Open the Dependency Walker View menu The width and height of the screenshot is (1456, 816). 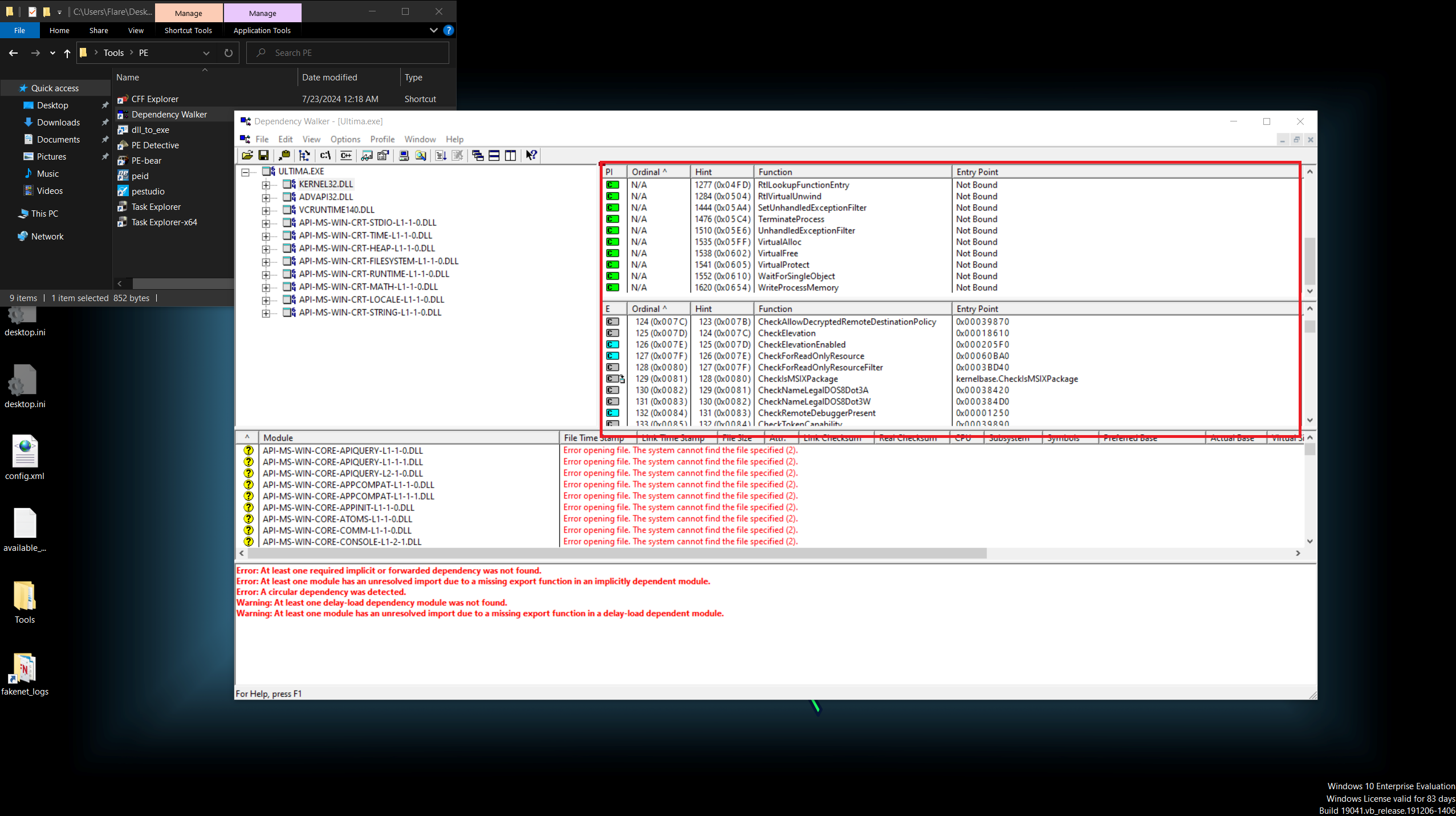click(x=311, y=139)
